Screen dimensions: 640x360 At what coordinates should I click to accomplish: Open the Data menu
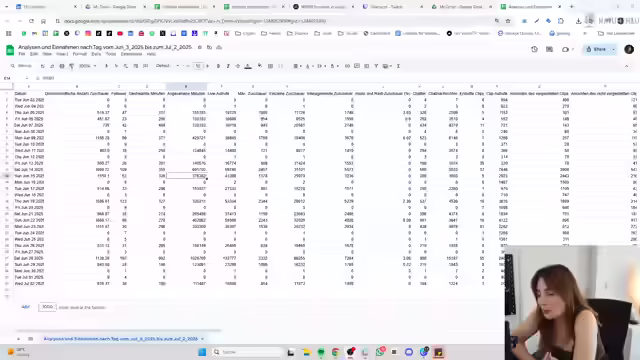tap(96, 54)
